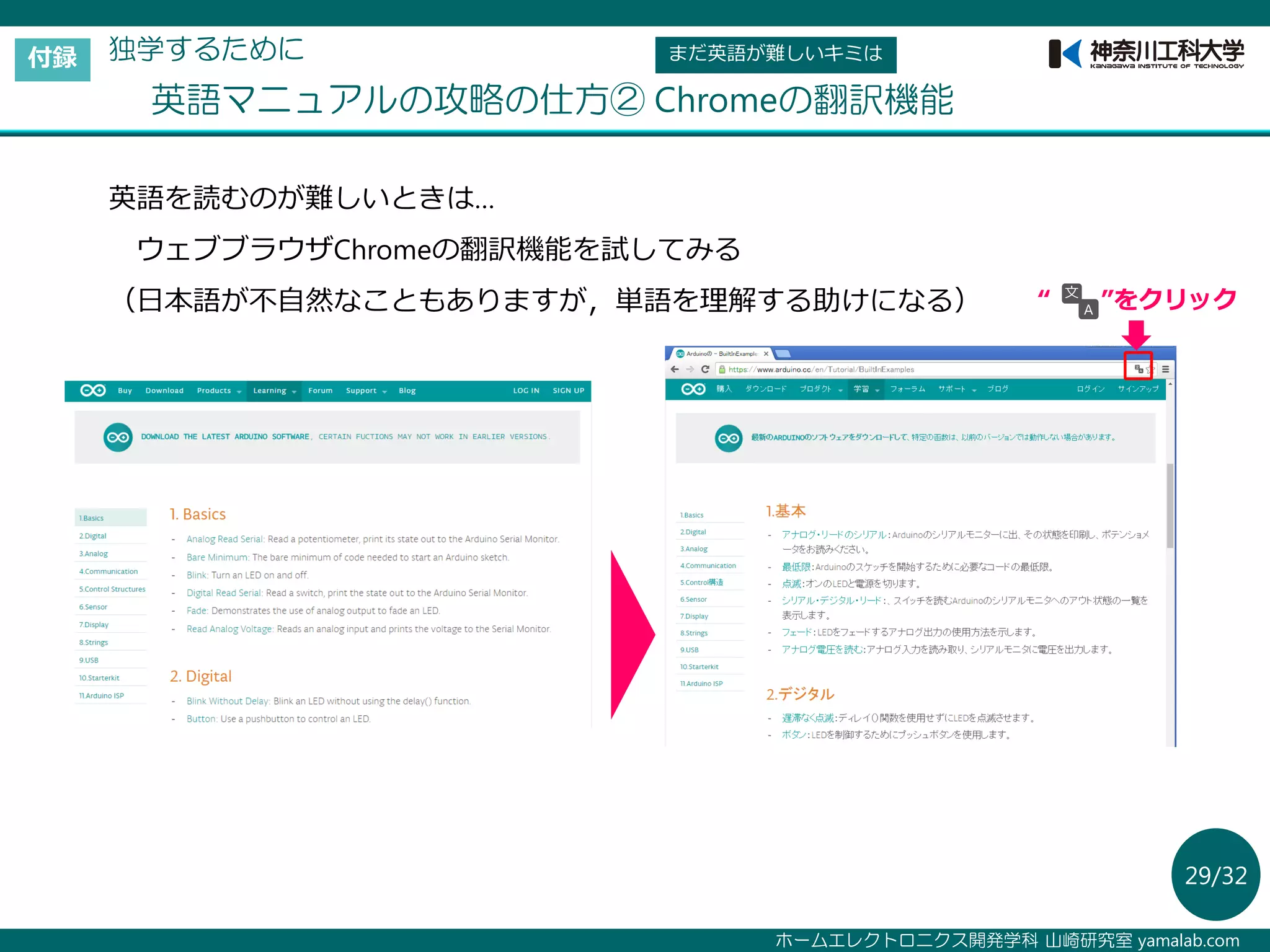
Task: Open the ボタン link under デジタル
Action: pyautogui.click(x=794, y=734)
